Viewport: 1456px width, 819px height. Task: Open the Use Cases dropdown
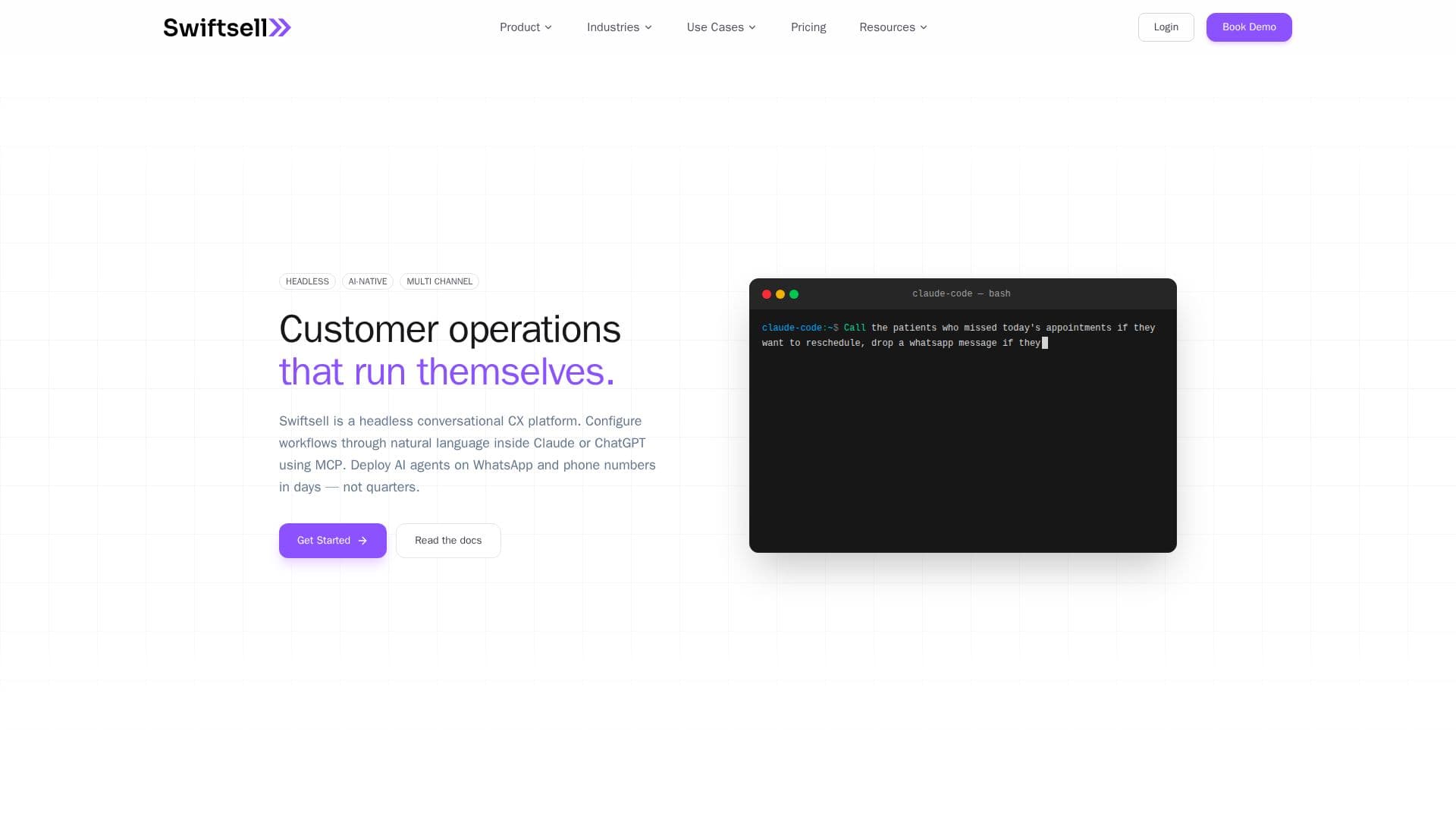721,27
